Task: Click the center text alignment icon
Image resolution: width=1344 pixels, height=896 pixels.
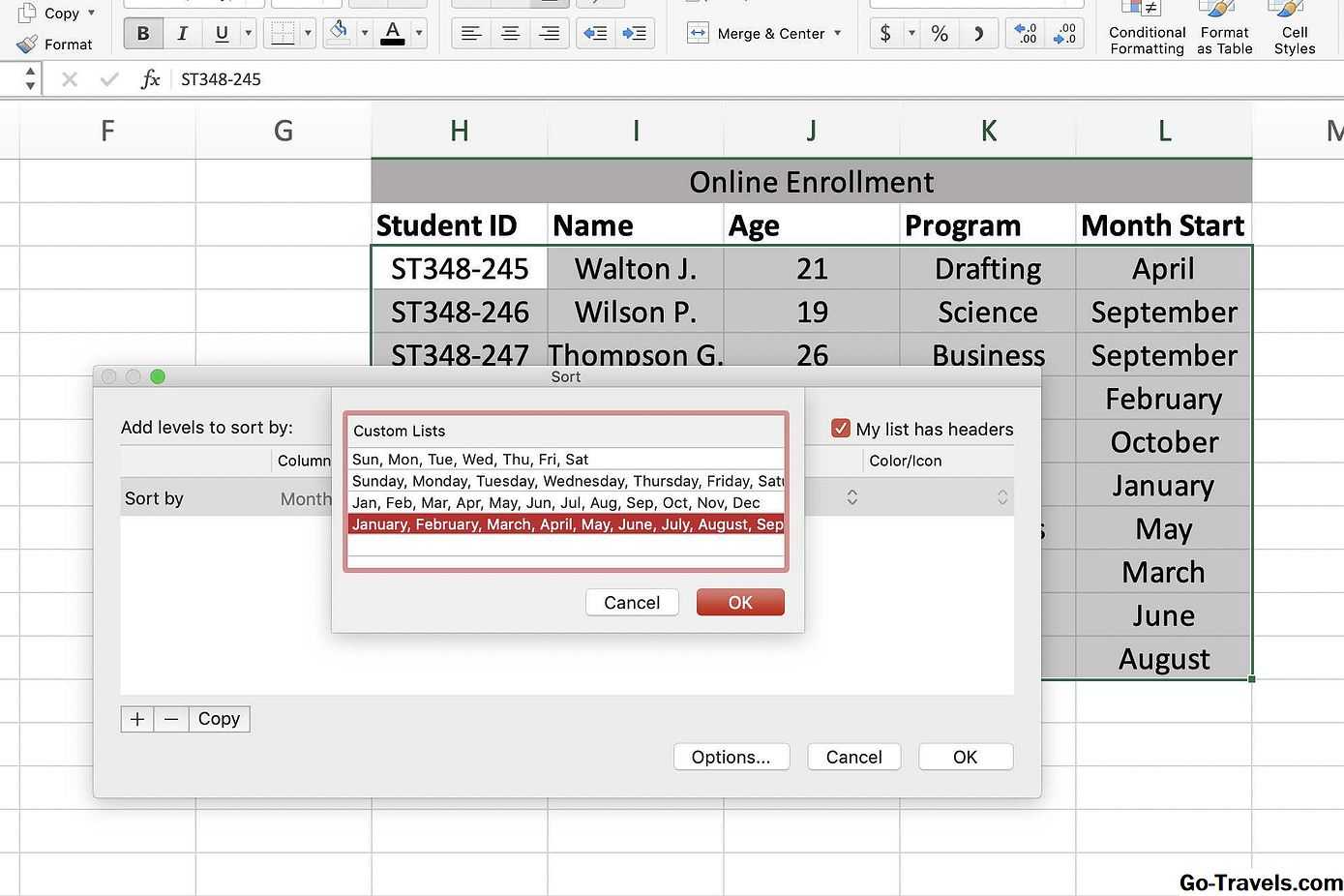Action: point(510,33)
